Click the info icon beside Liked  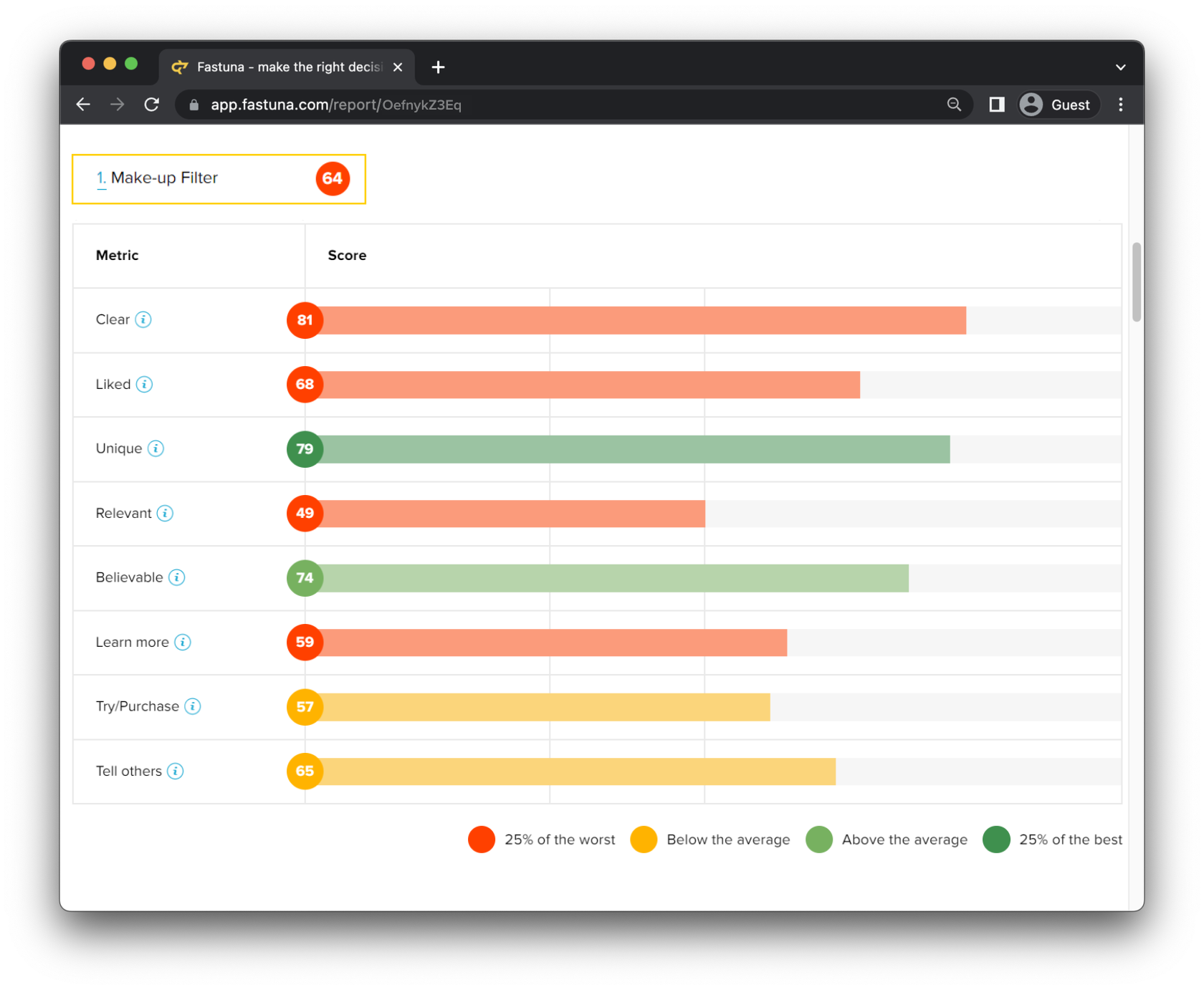(x=145, y=384)
